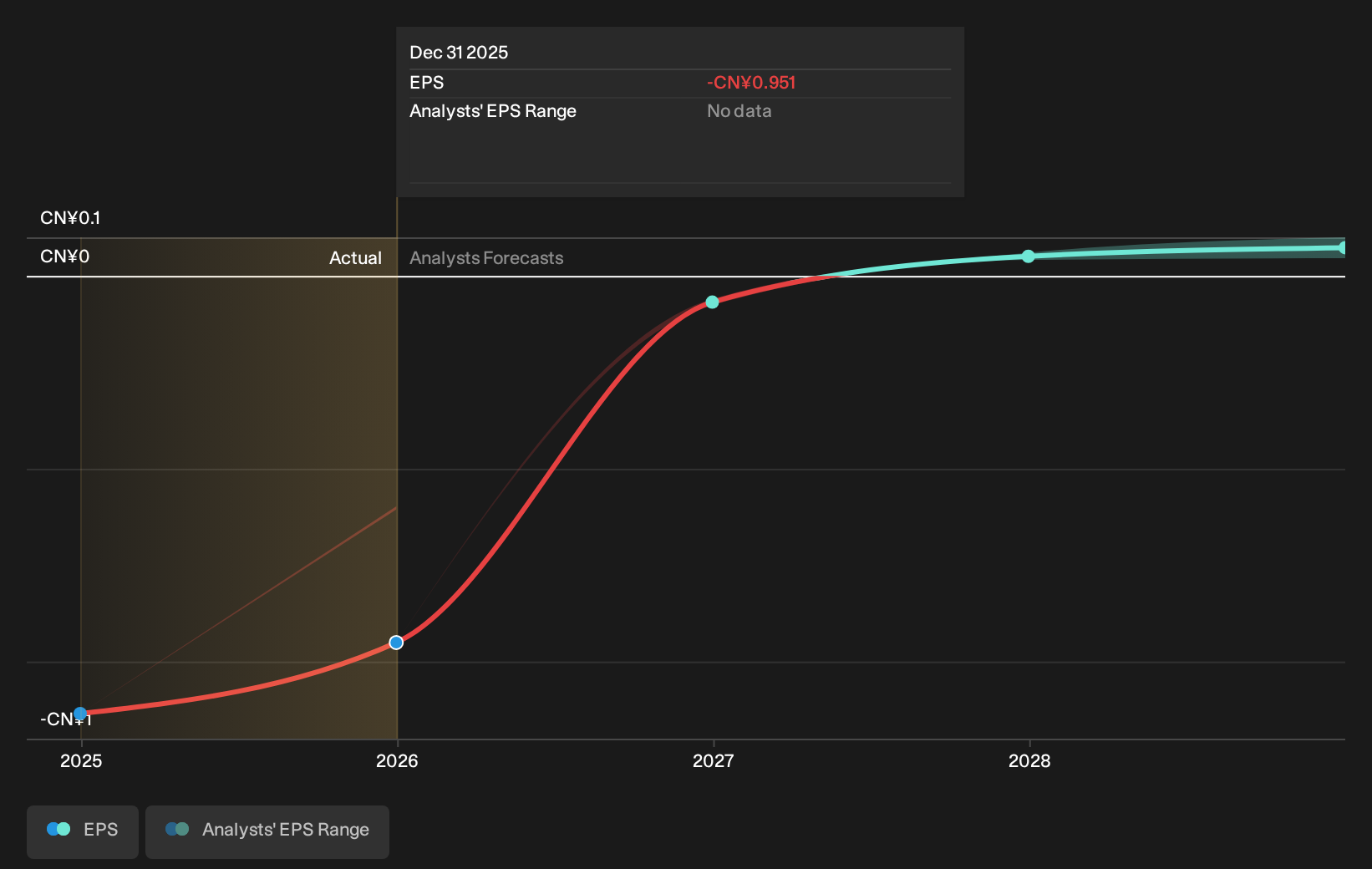Viewport: 1372px width, 869px height.
Task: Click the 2026 x-axis label
Action: point(397,760)
